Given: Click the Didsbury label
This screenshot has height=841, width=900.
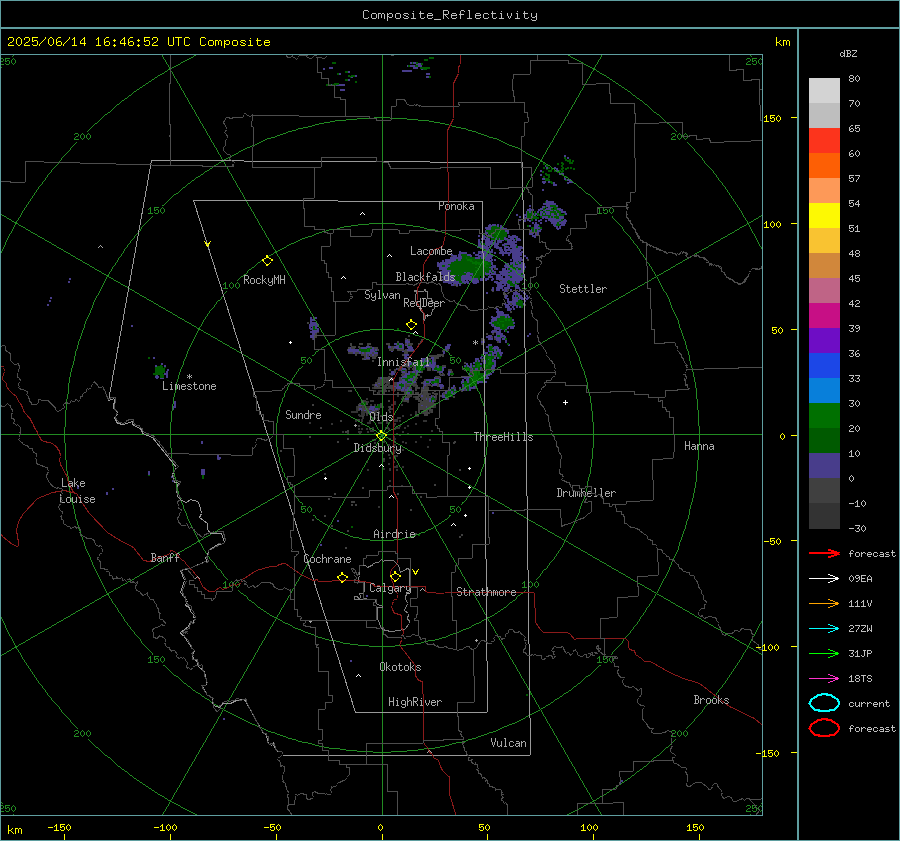Looking at the screenshot, I should [377, 448].
